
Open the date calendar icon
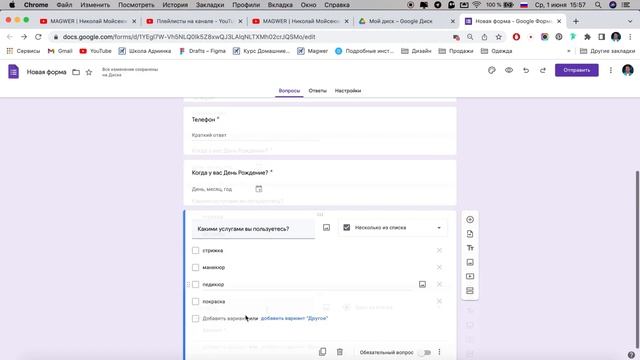259,189
